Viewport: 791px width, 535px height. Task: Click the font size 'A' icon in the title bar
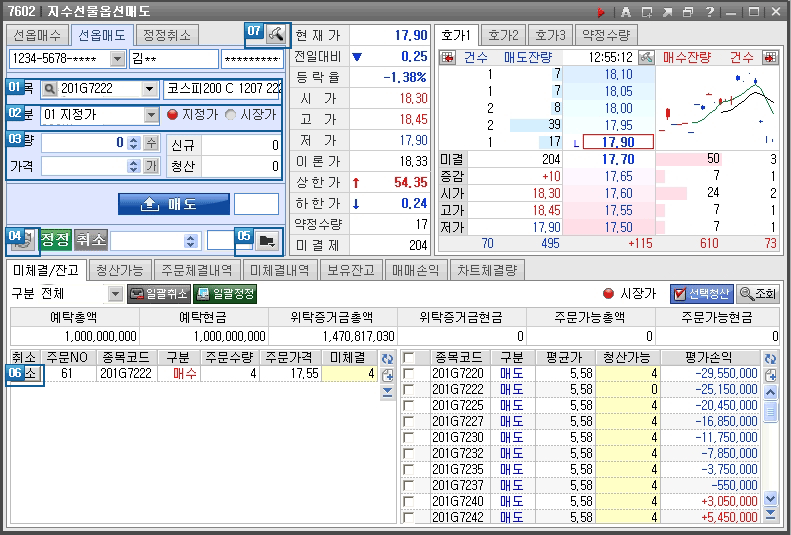626,12
